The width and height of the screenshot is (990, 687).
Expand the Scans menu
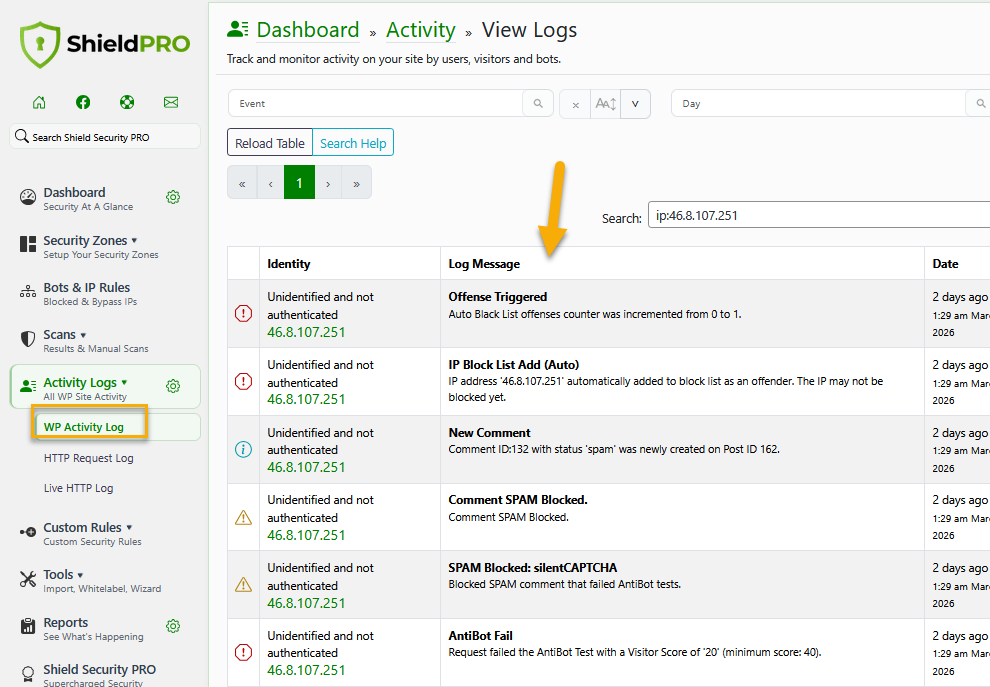click(x=83, y=335)
